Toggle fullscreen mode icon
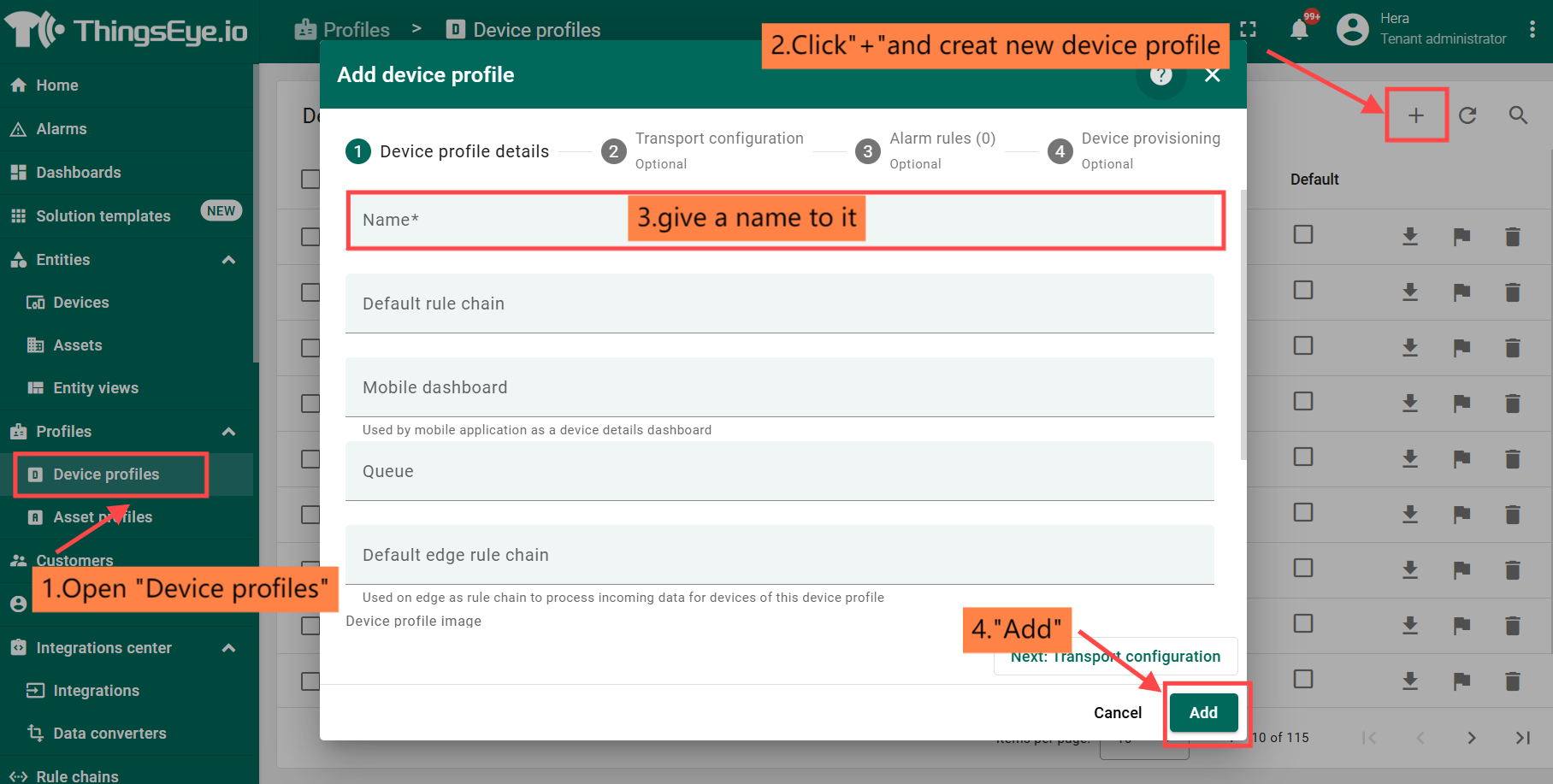The image size is (1553, 784). (x=1249, y=30)
